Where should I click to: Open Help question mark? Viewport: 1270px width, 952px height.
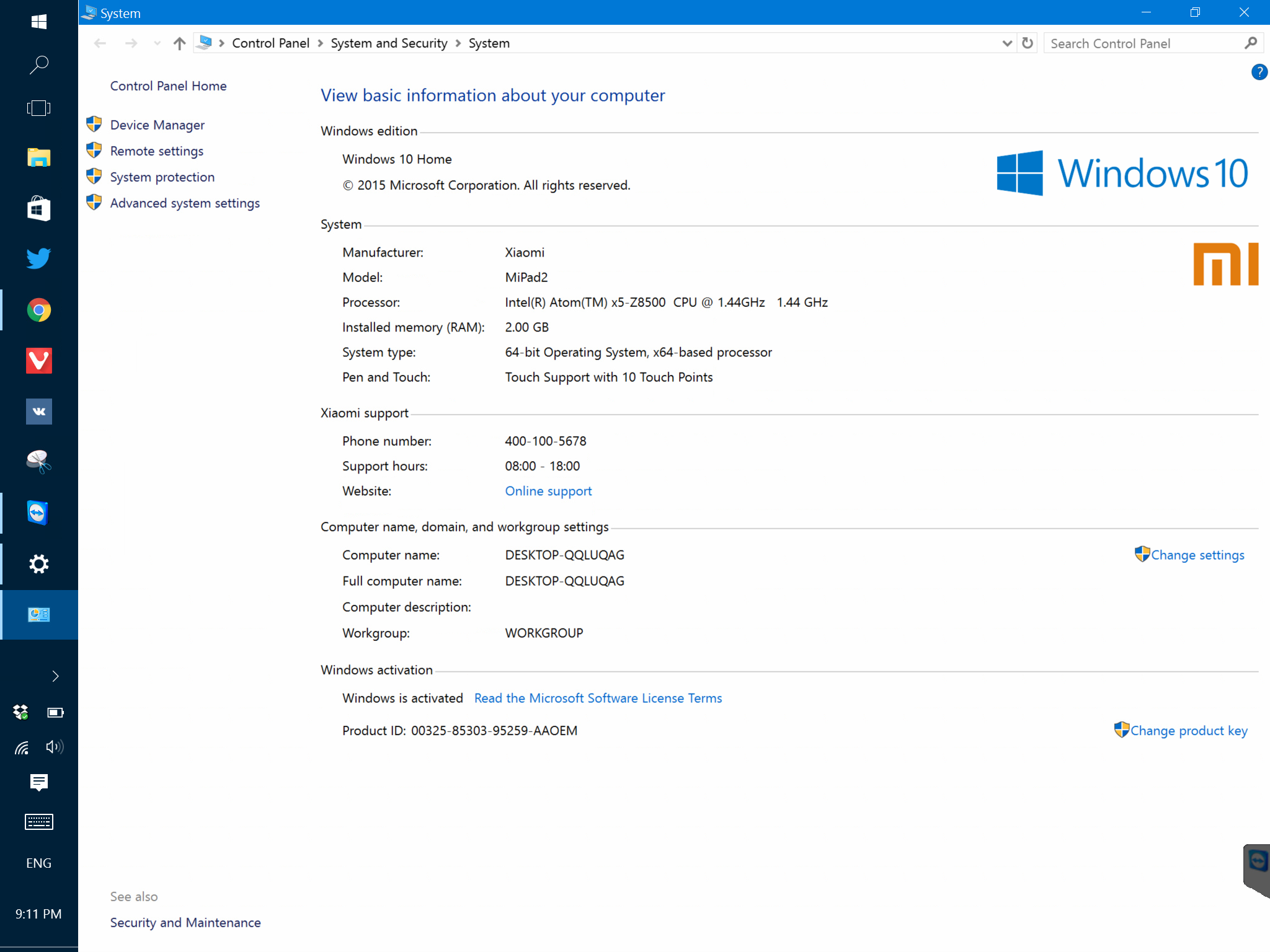[x=1259, y=73]
